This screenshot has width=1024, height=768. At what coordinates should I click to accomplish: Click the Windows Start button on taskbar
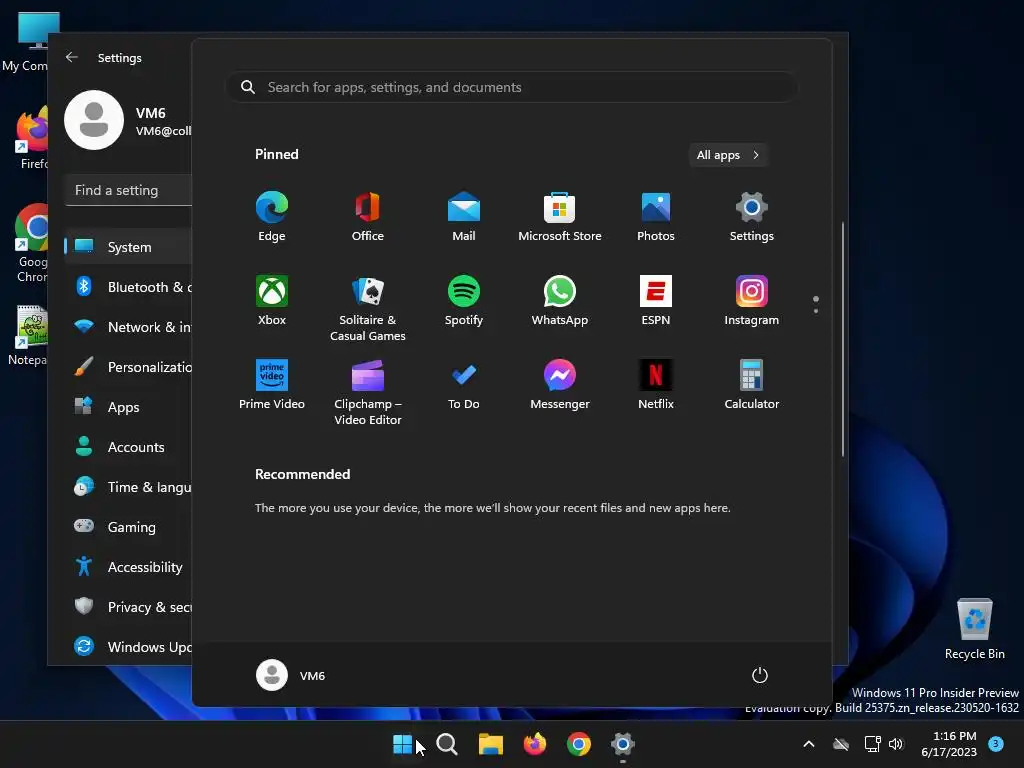[x=403, y=744]
